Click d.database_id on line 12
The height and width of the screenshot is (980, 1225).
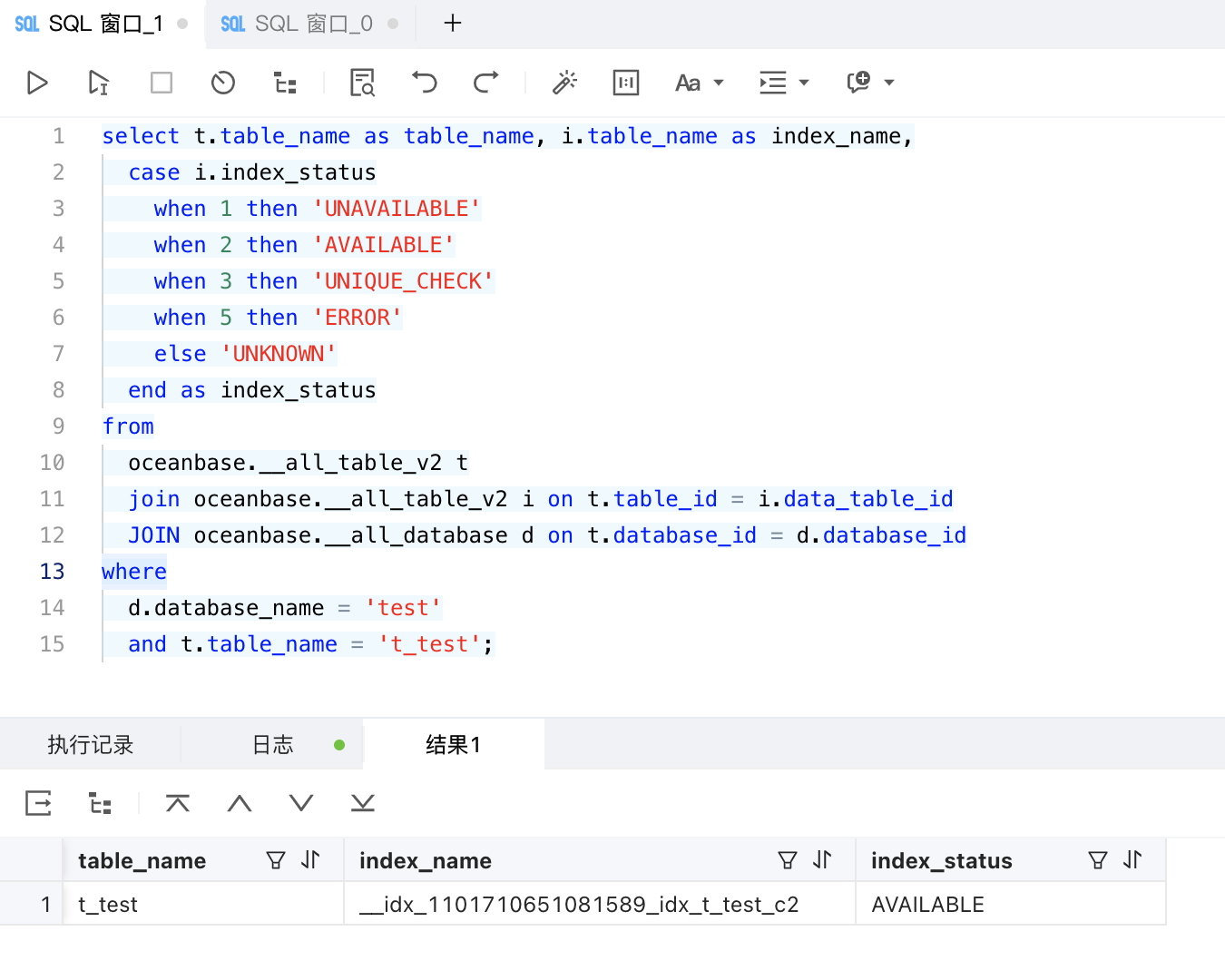[881, 535]
